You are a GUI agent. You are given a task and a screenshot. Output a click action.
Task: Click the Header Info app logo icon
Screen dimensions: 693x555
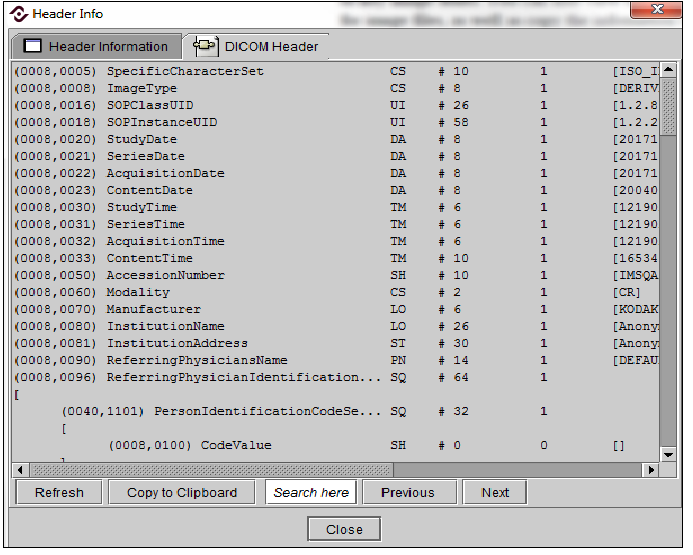tap(19, 14)
